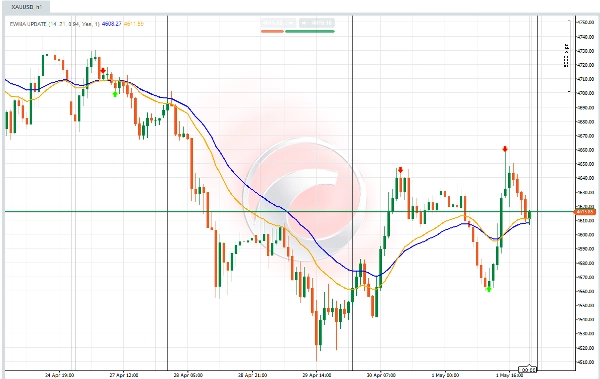Click the blue indicator value 4608.27
This screenshot has height=379, width=600.
[x=111, y=24]
